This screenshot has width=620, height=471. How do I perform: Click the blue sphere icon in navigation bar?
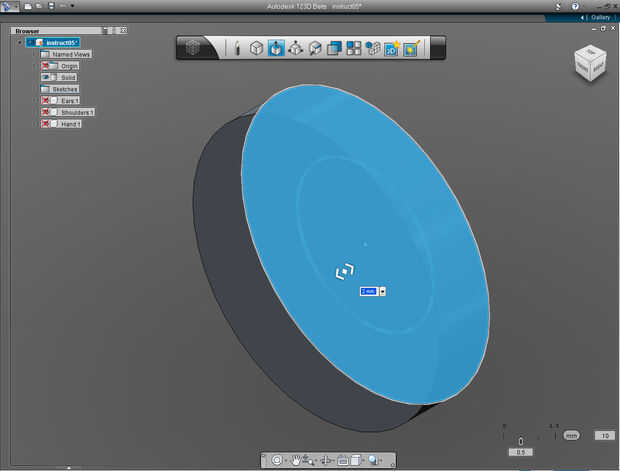(x=372, y=460)
